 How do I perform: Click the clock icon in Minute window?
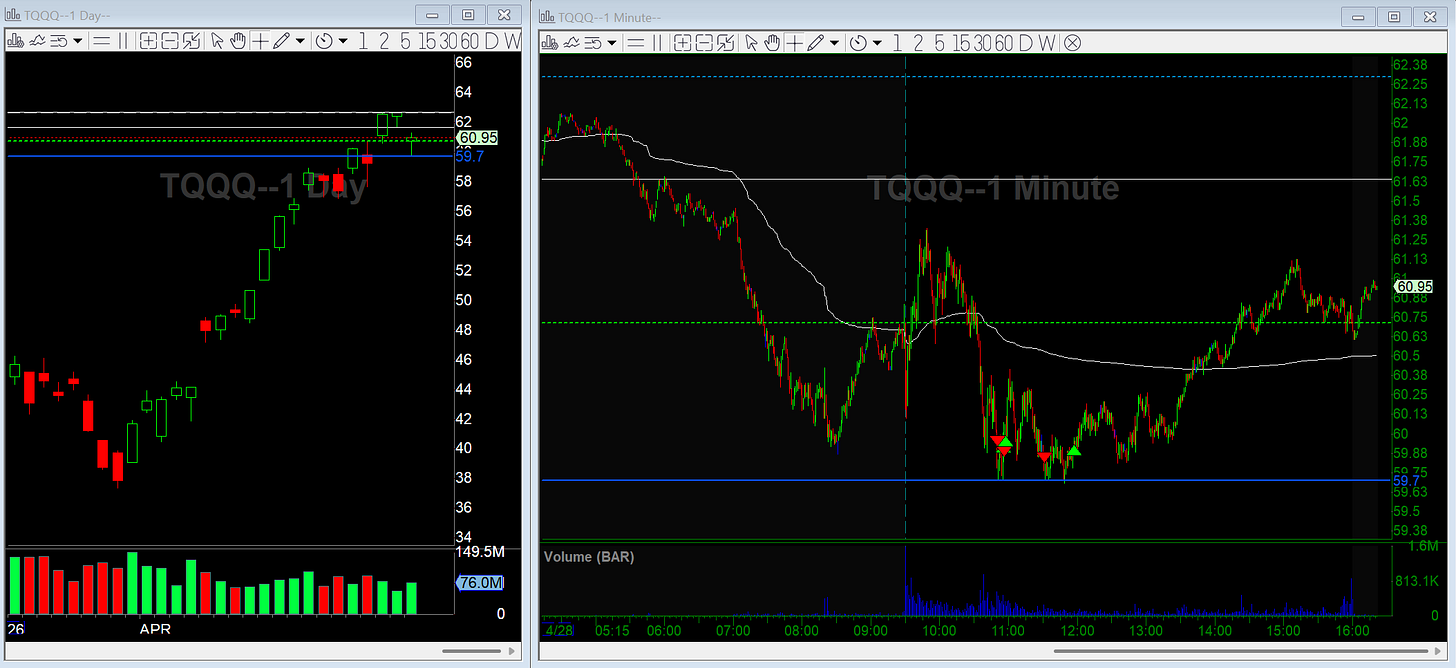pyautogui.click(x=858, y=42)
